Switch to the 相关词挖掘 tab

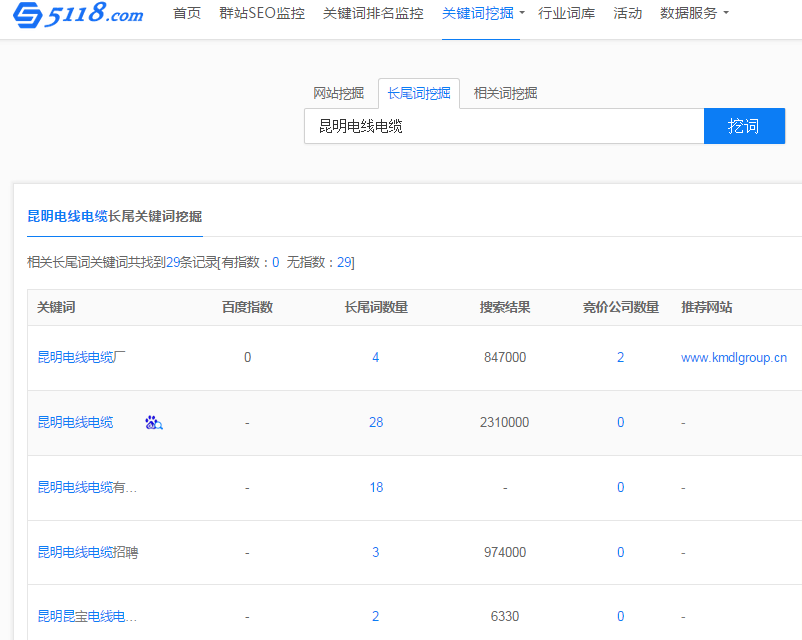pos(505,92)
